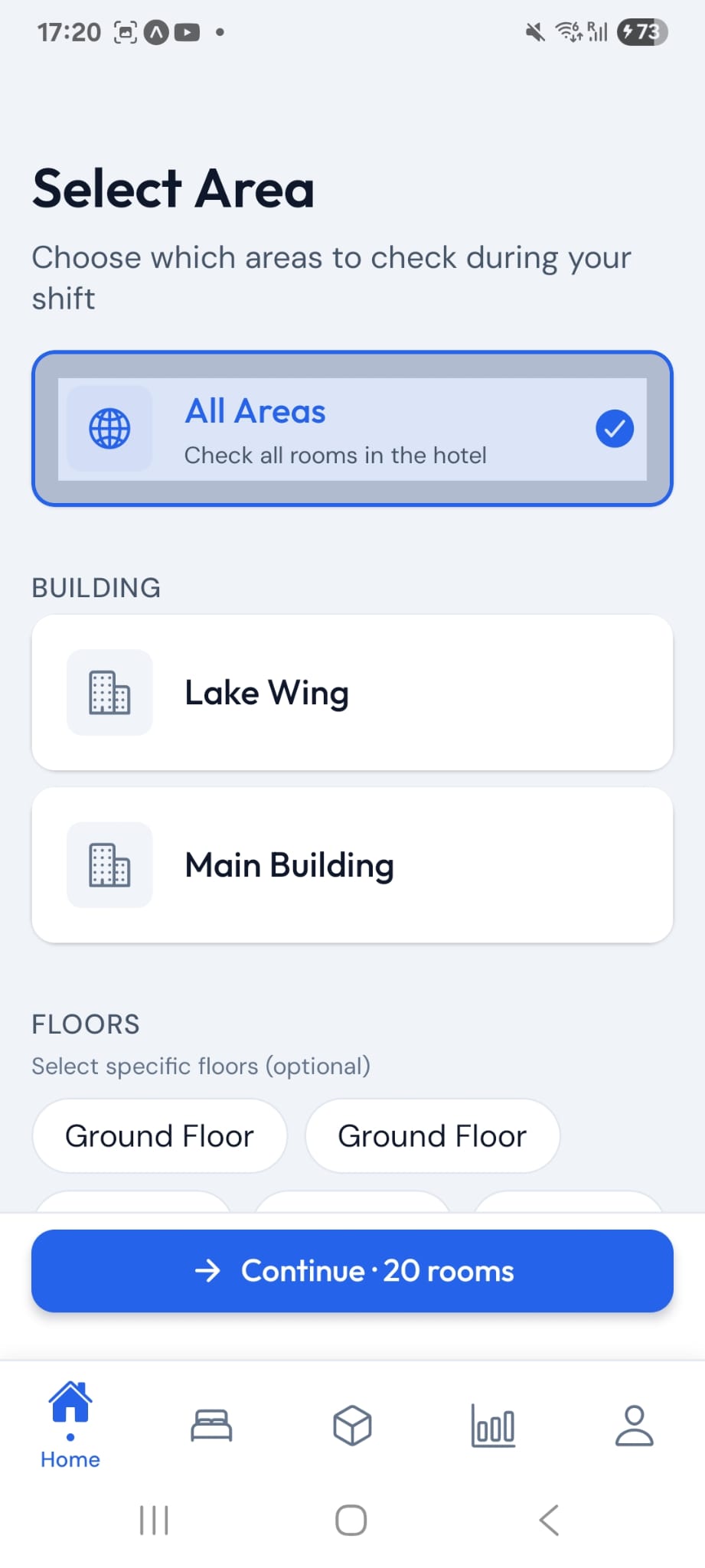The width and height of the screenshot is (705, 1568).
Task: Tap the battery indicator in status bar
Action: [x=642, y=32]
